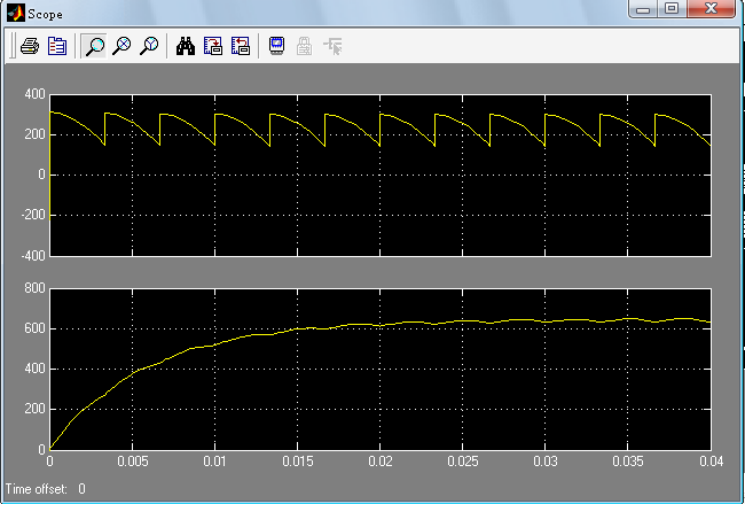Click the 0.005 time axis label
Viewport: 745px width, 505px height.
point(133,461)
